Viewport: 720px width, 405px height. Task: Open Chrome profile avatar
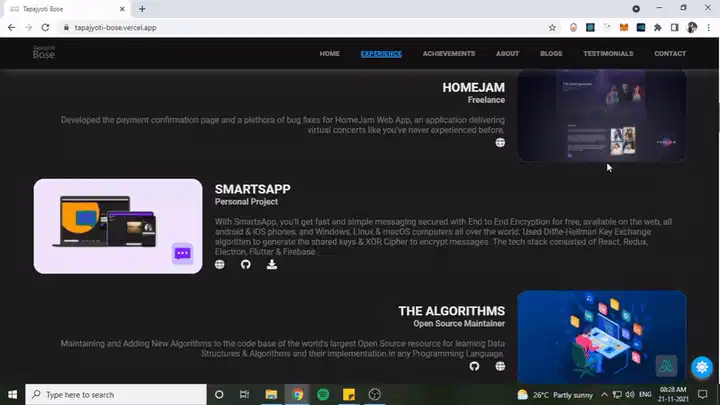(x=692, y=28)
